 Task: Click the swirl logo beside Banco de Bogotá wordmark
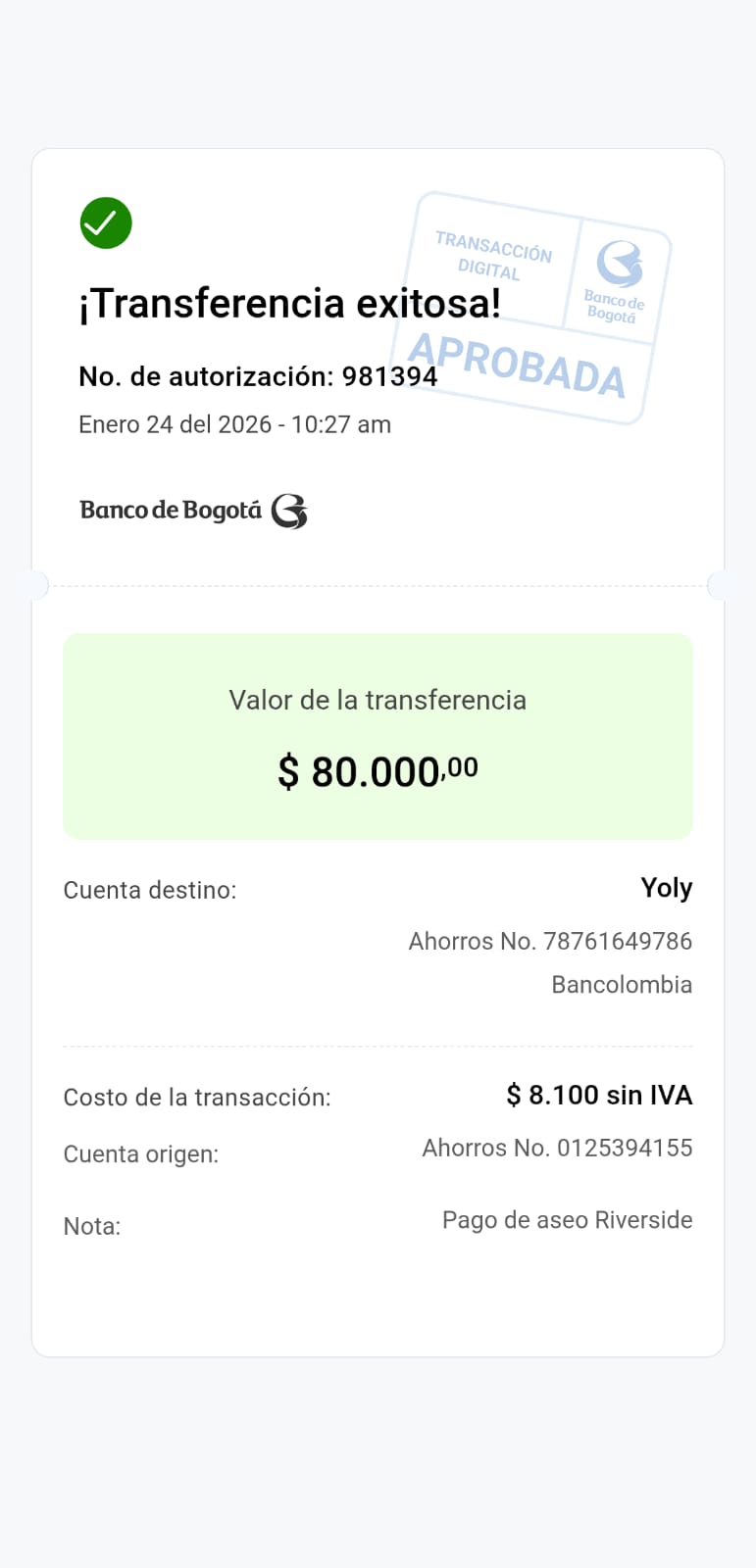tap(289, 511)
